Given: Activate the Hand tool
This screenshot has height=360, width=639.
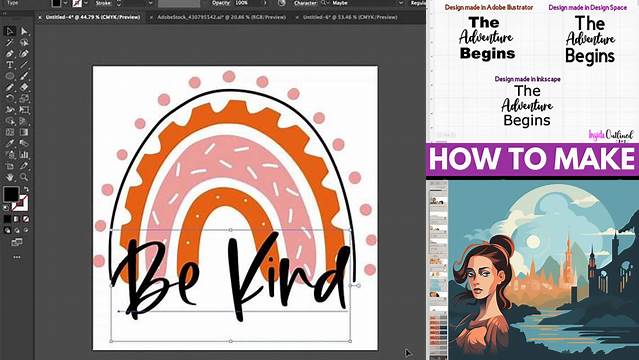Looking at the screenshot, I should (10, 177).
